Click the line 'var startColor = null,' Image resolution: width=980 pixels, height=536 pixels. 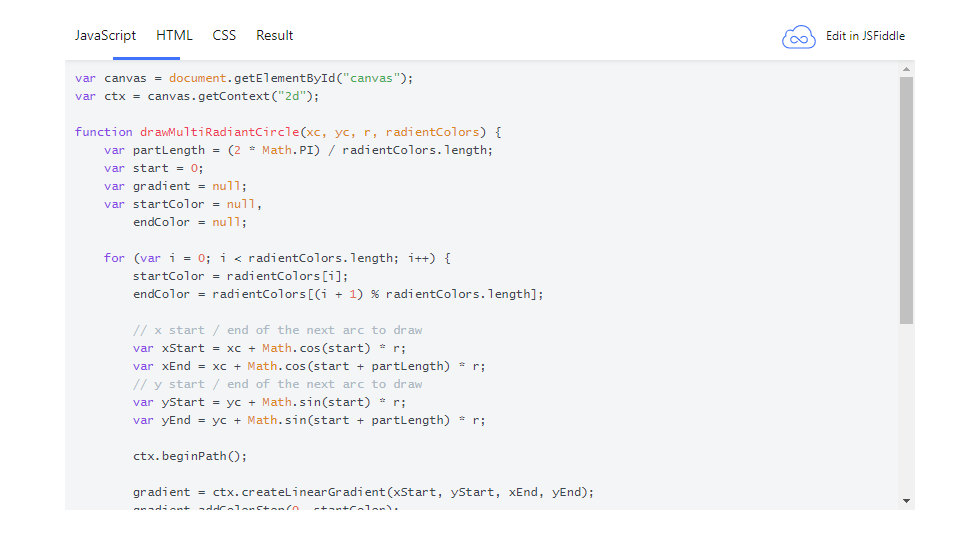(182, 204)
